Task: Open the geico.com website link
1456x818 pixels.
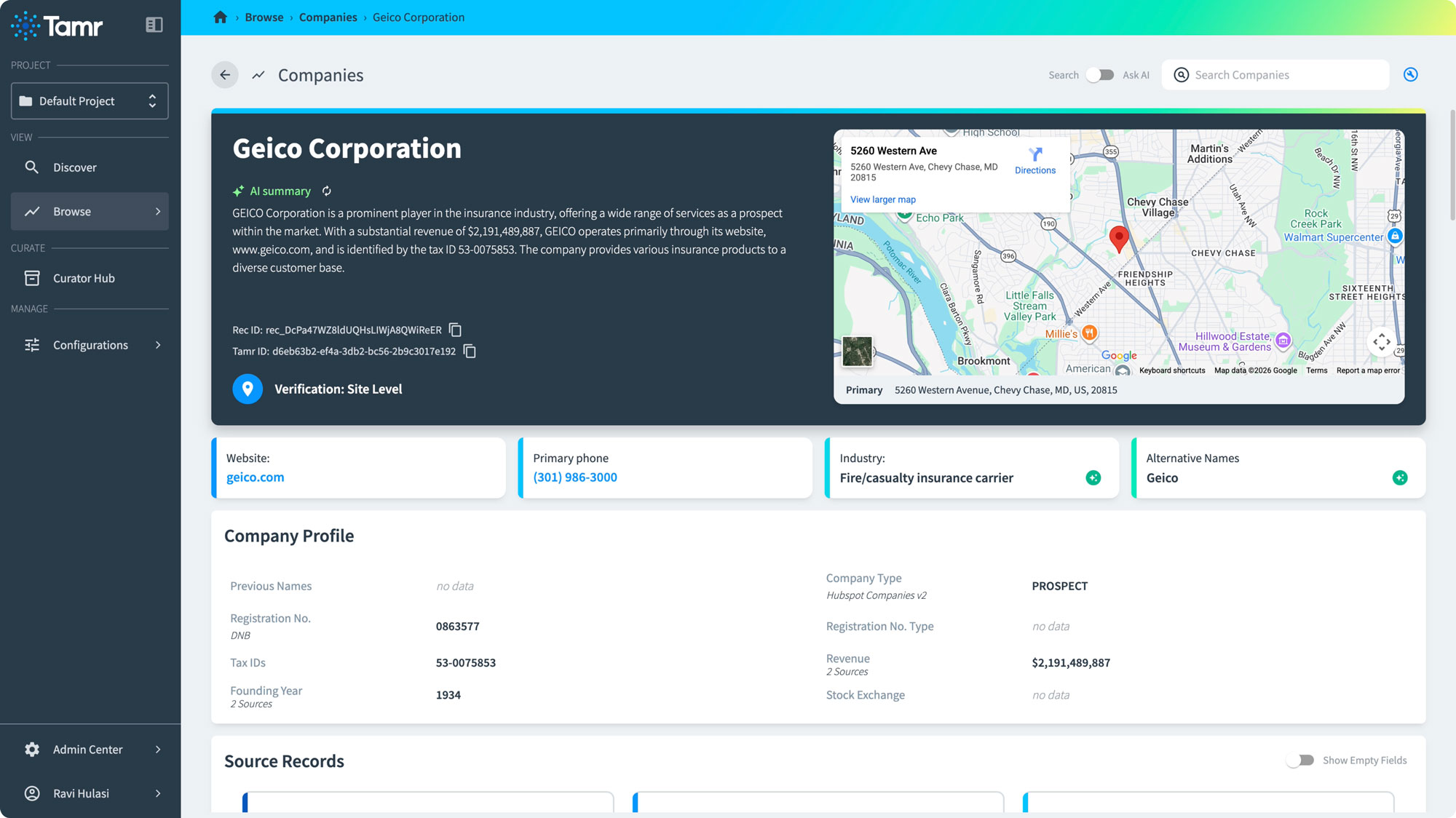Action: pos(255,477)
